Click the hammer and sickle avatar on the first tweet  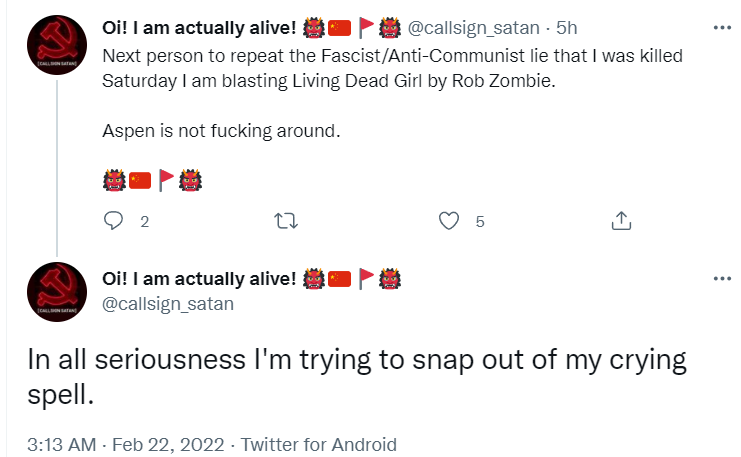(x=57, y=45)
